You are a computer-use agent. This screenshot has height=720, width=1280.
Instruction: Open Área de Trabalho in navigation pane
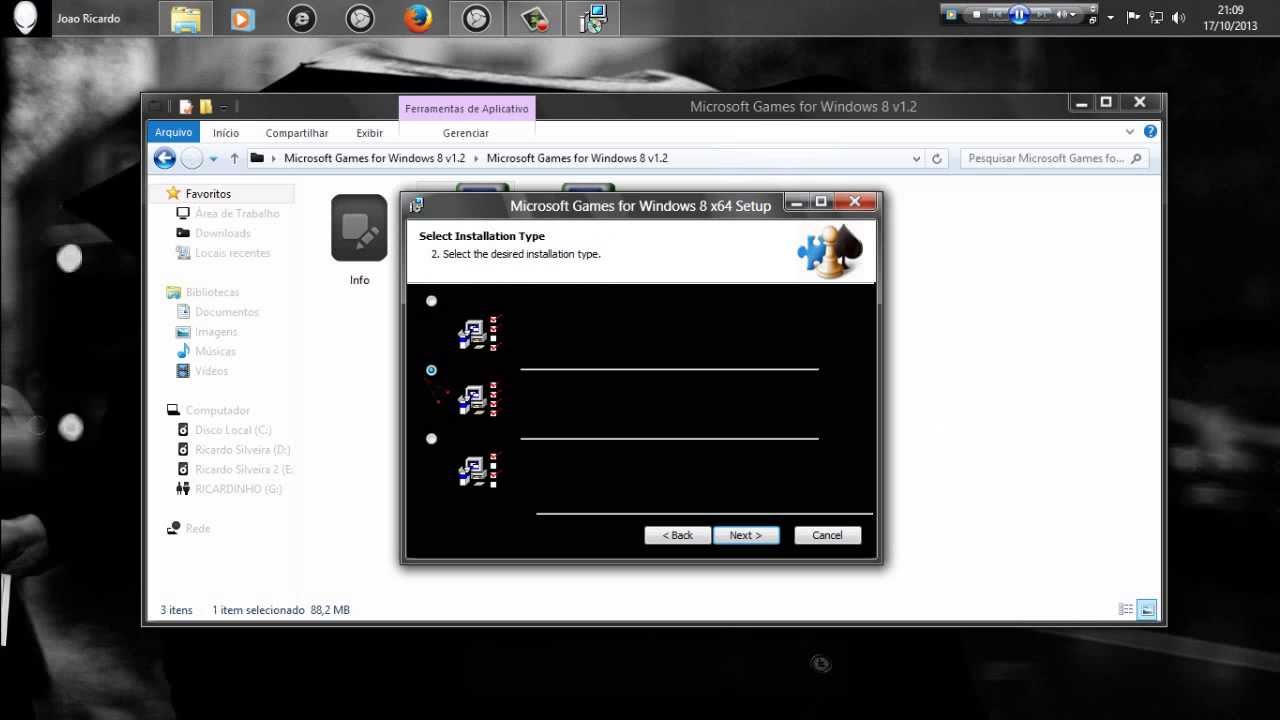237,213
